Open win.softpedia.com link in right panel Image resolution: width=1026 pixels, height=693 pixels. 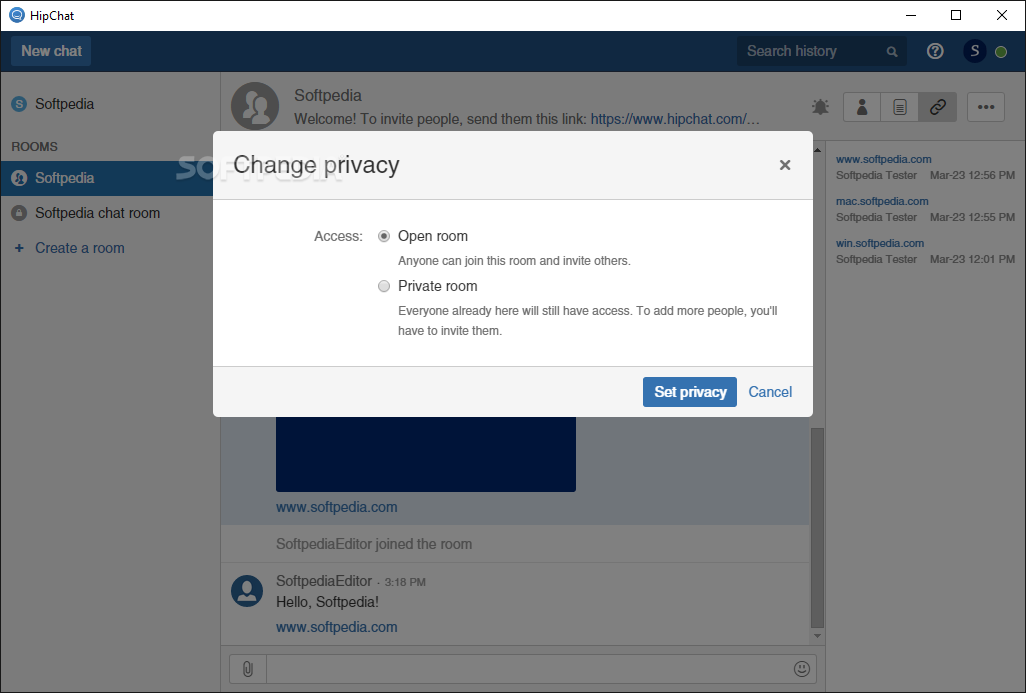point(880,243)
